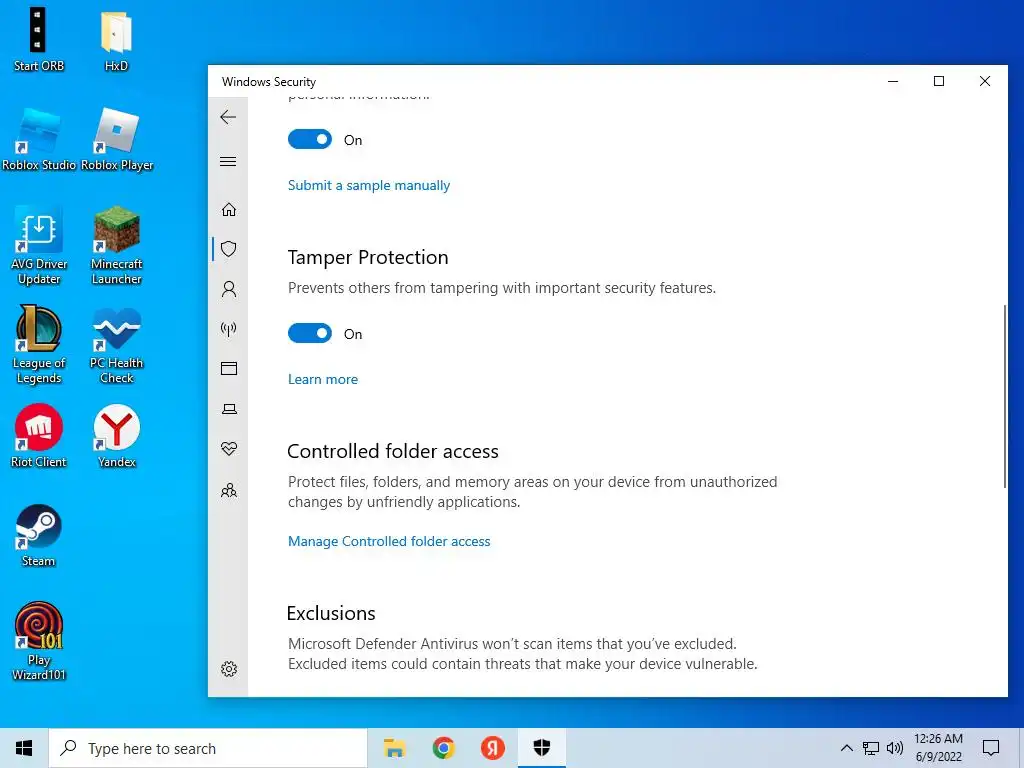The image size is (1024, 768).
Task: Go to Home in the Security sidebar
Action: point(229,209)
